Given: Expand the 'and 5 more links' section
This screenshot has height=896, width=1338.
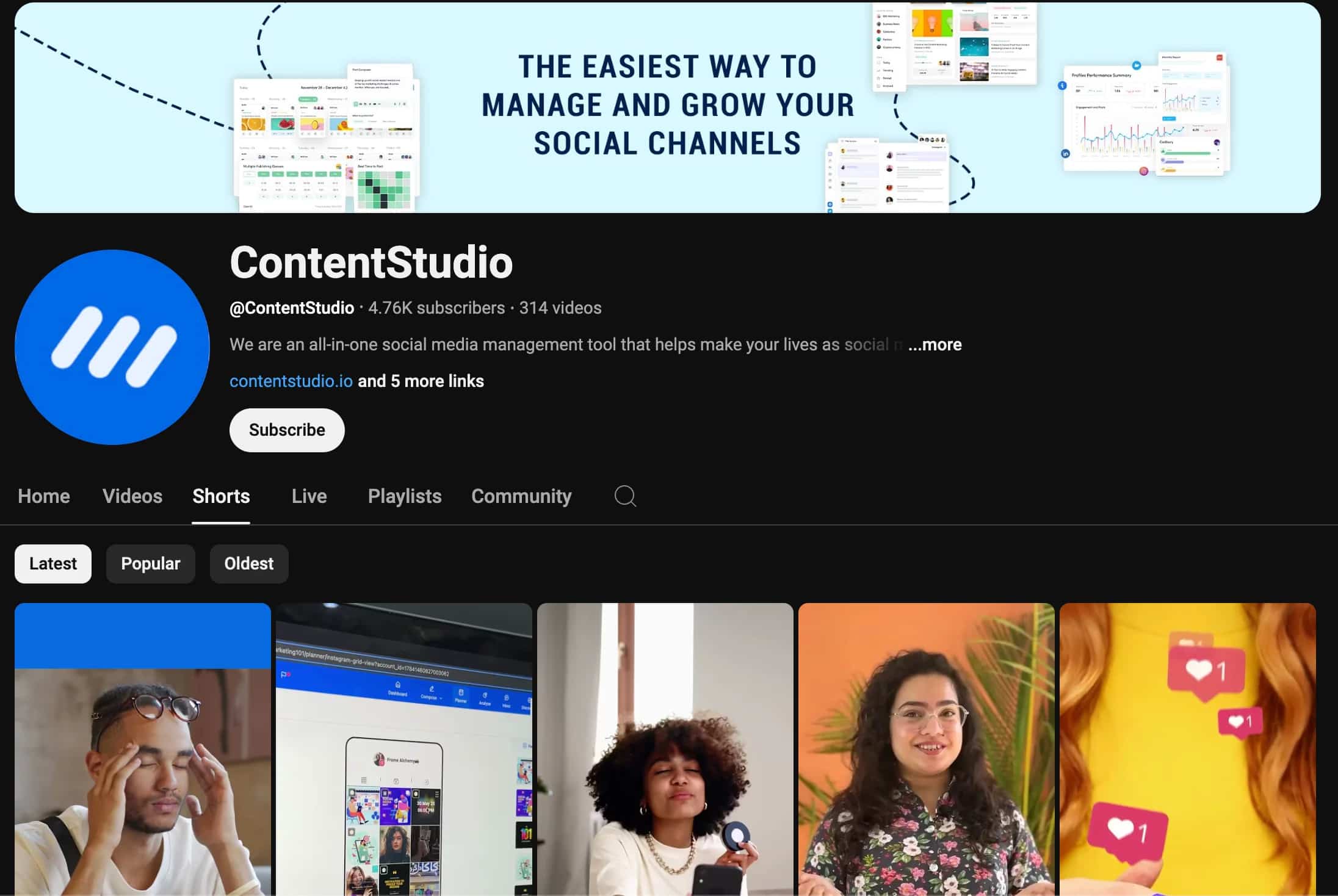Looking at the screenshot, I should coord(421,380).
